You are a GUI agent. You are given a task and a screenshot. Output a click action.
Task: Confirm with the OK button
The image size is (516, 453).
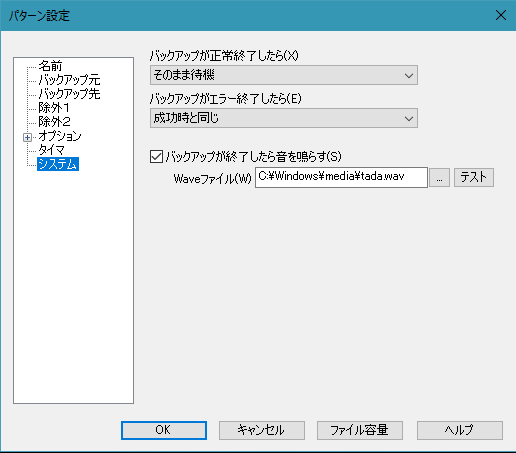(x=164, y=430)
